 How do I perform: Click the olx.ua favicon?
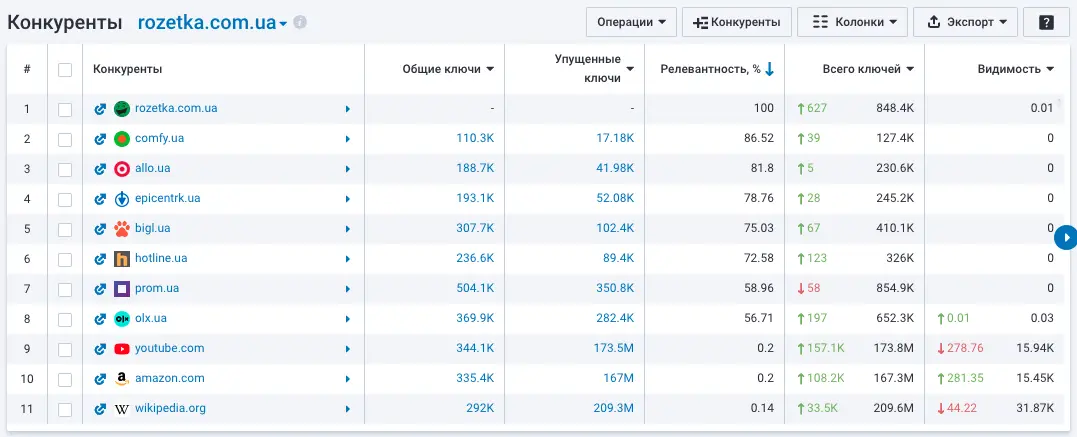pos(122,318)
